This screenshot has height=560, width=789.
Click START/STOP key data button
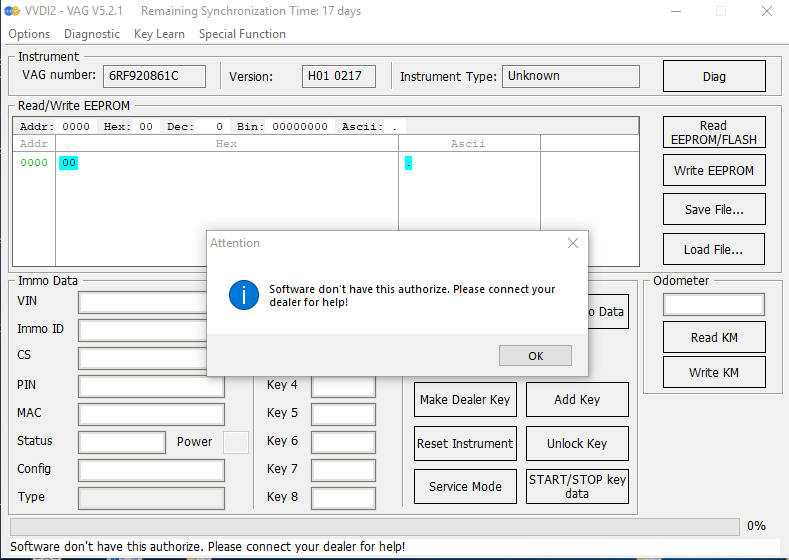pyautogui.click(x=577, y=487)
